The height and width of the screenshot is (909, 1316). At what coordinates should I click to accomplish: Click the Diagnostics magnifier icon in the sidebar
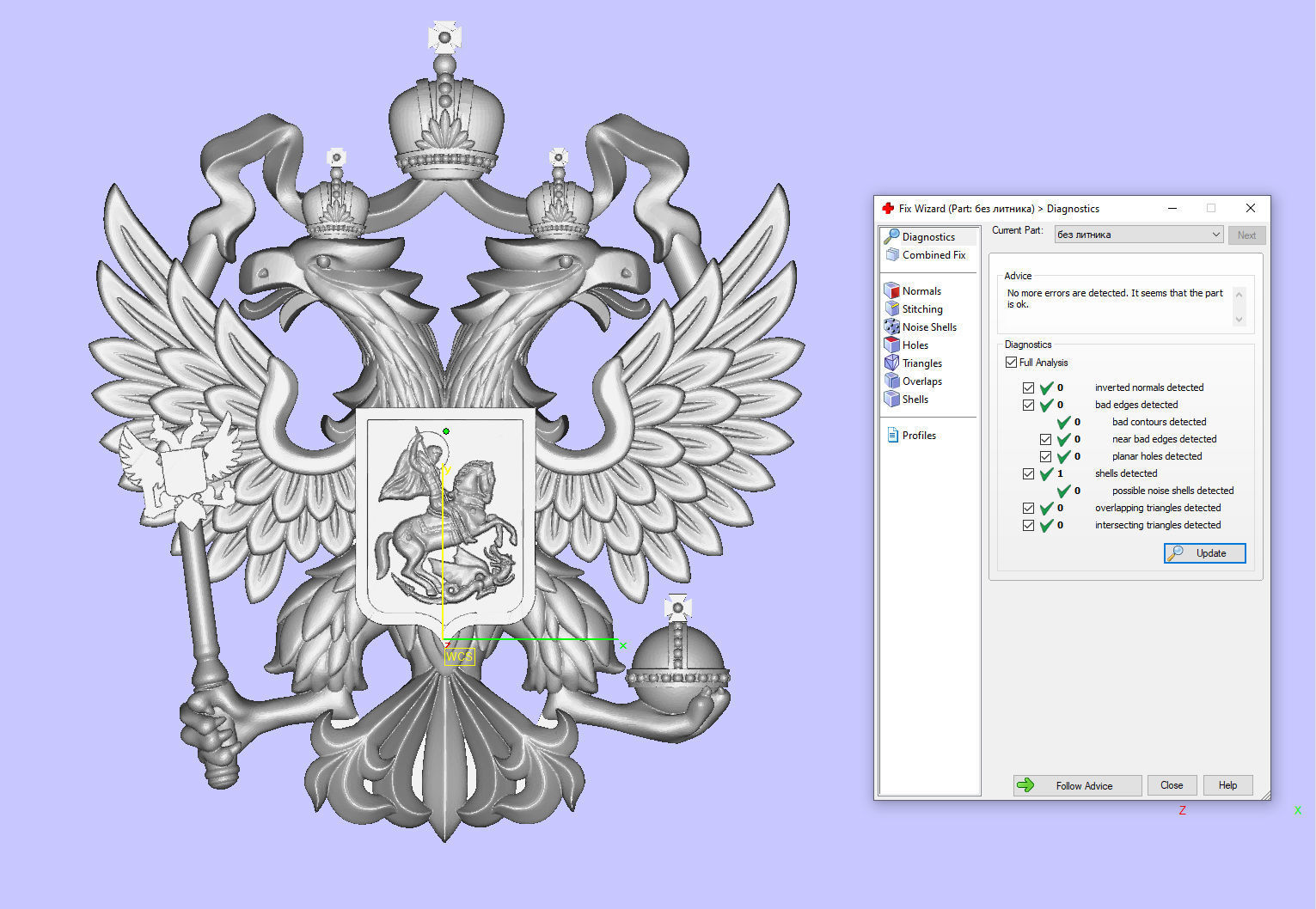891,236
